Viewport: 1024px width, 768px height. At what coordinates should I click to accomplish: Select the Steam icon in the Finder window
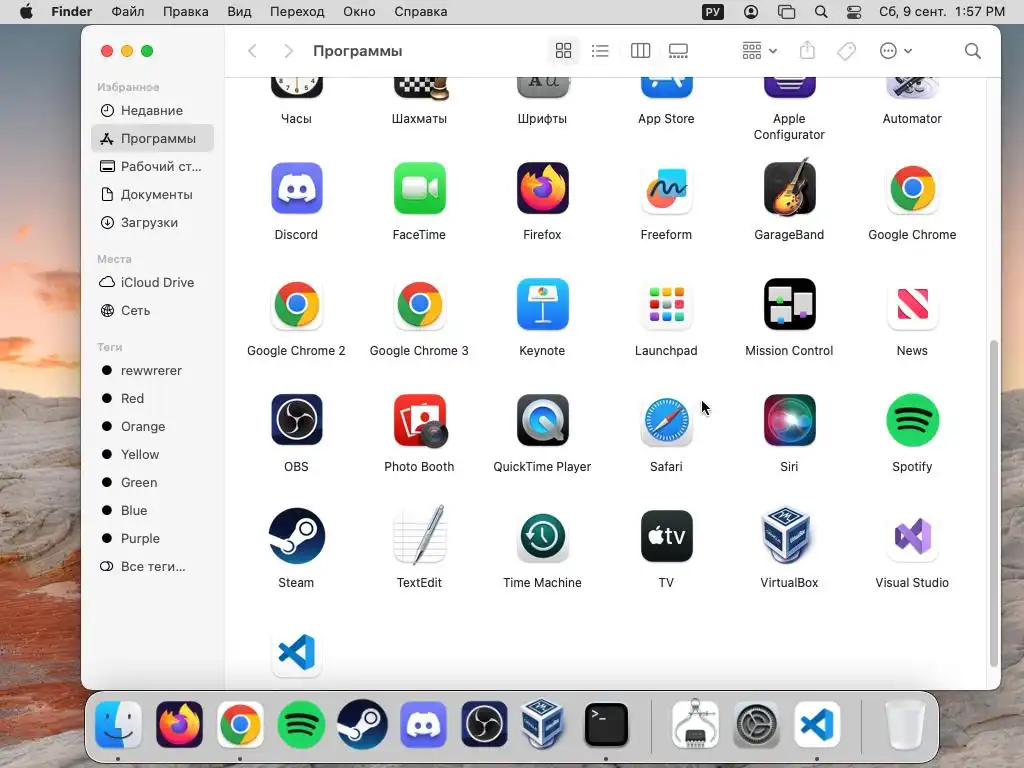296,536
